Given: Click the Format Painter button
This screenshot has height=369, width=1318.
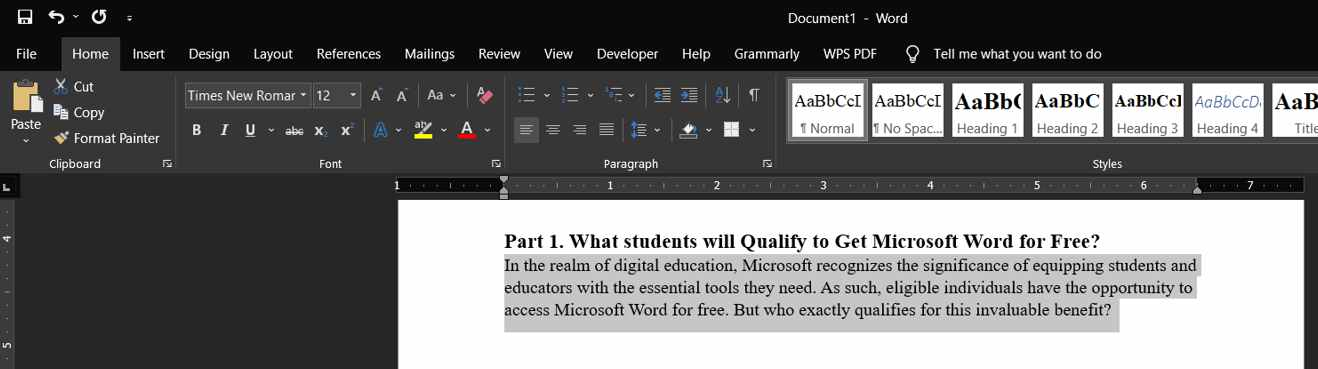Looking at the screenshot, I should pos(107,138).
